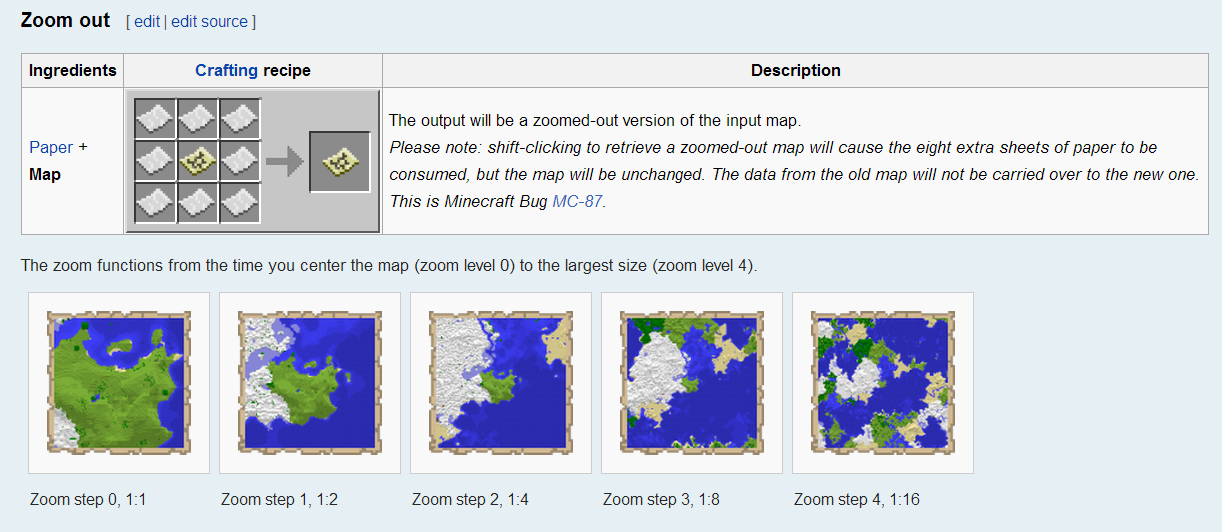The height and width of the screenshot is (532, 1222).
Task: Click the bottom-middle paper in crafting grid
Action: pyautogui.click(x=197, y=203)
